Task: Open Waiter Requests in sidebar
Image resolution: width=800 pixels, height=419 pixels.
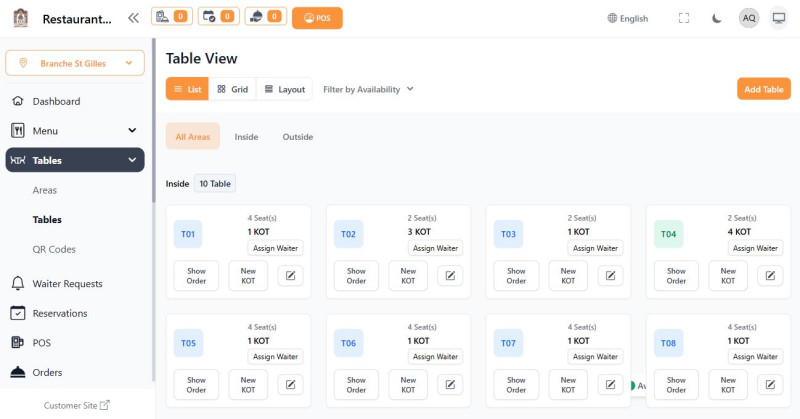Action: point(75,284)
